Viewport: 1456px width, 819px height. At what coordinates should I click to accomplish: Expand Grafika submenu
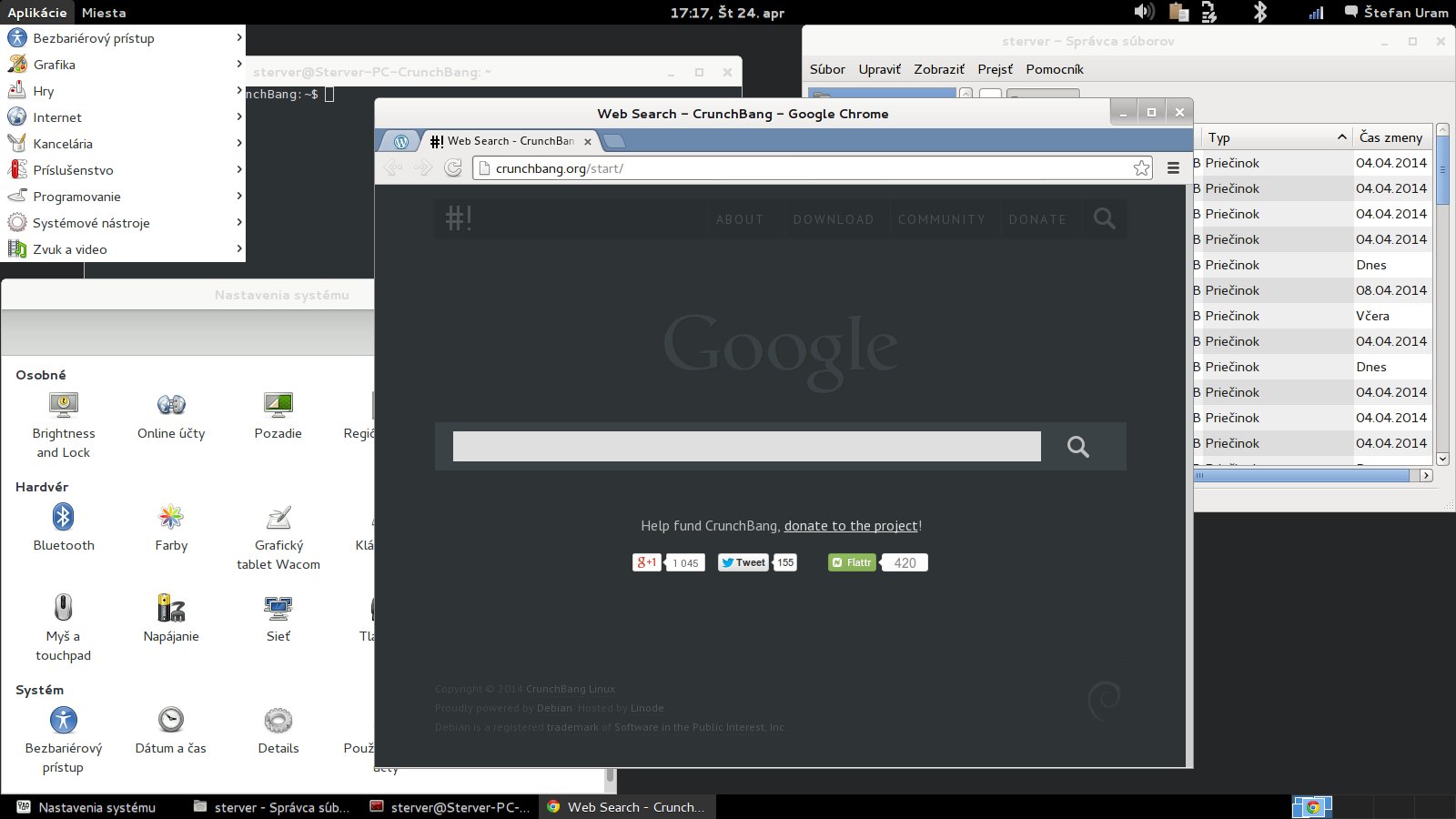pos(123,65)
